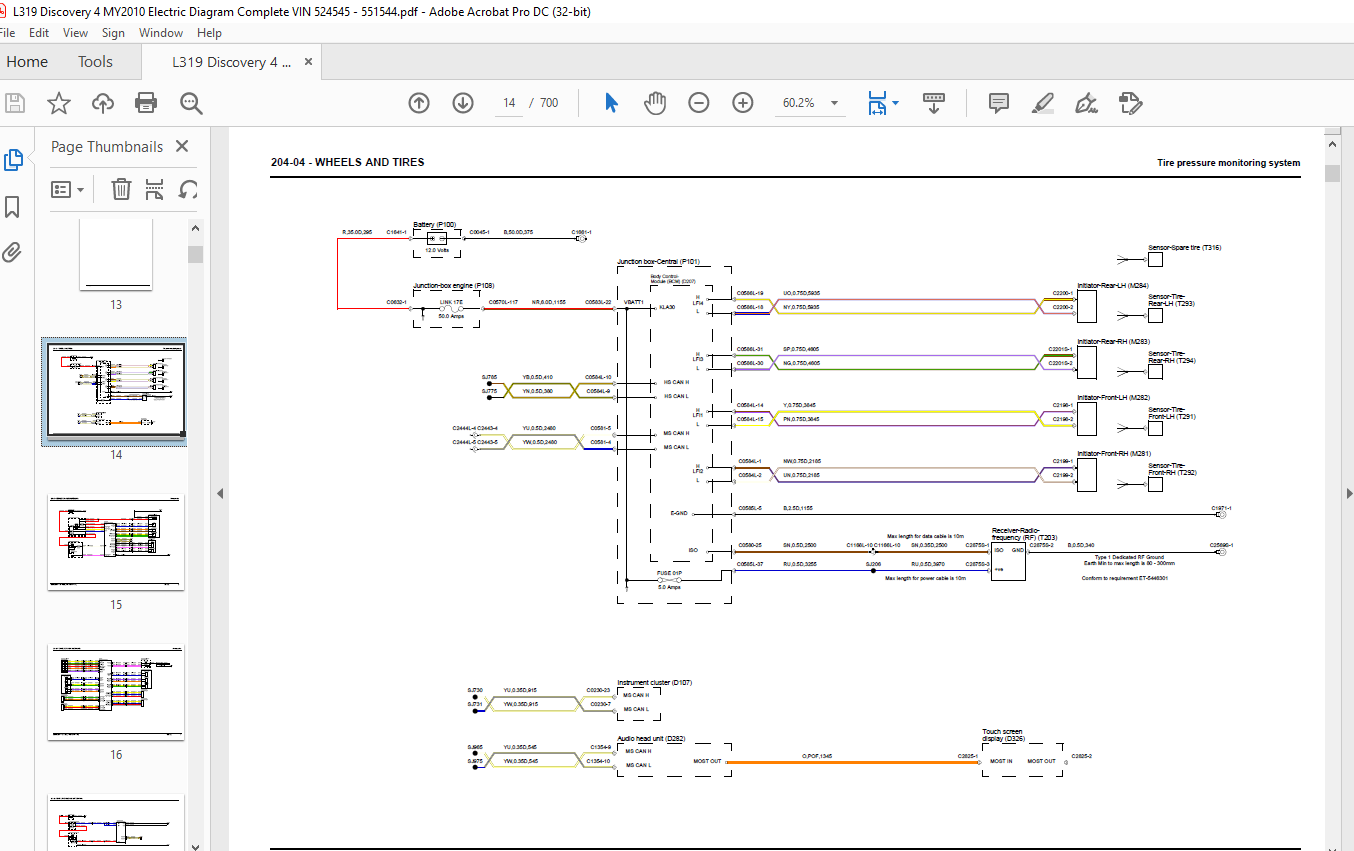Click the '204-04 - WHEELS AND TIRES' heading
Screen dimensions: 1354x851
(347, 162)
